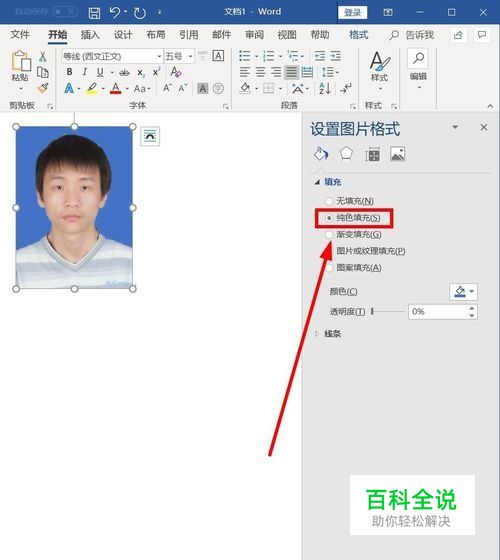Collapse the ribbon
This screenshot has height=560, width=500.
pyautogui.click(x=490, y=106)
